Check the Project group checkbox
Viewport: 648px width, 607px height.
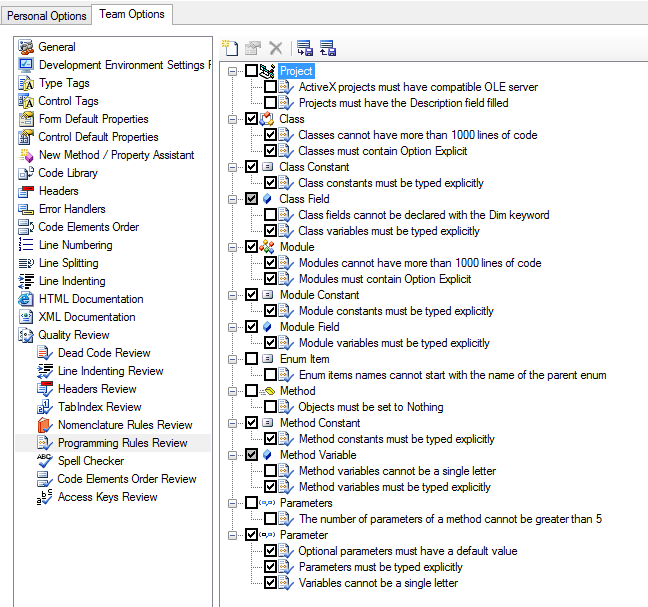pos(252,71)
